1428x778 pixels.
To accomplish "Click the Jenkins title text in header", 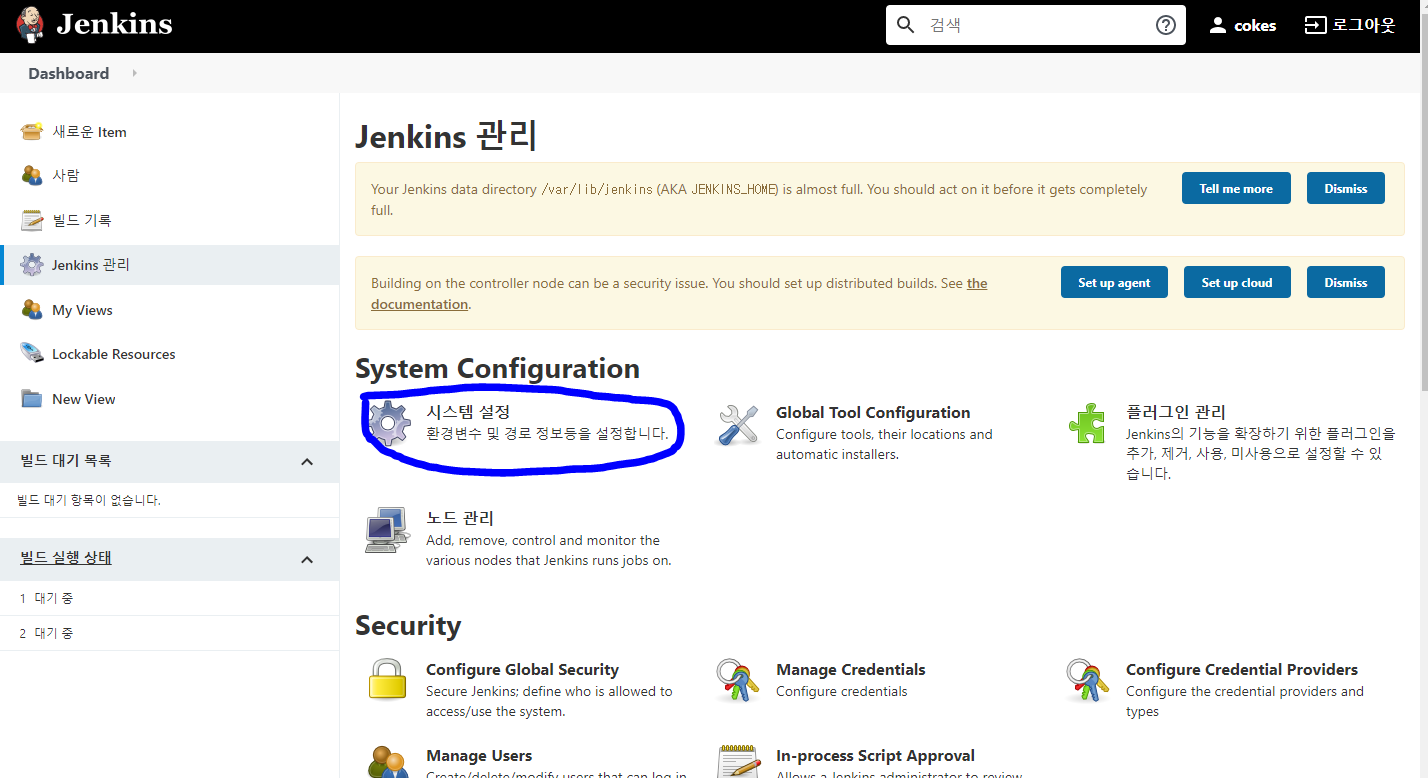I will pyautogui.click(x=114, y=25).
